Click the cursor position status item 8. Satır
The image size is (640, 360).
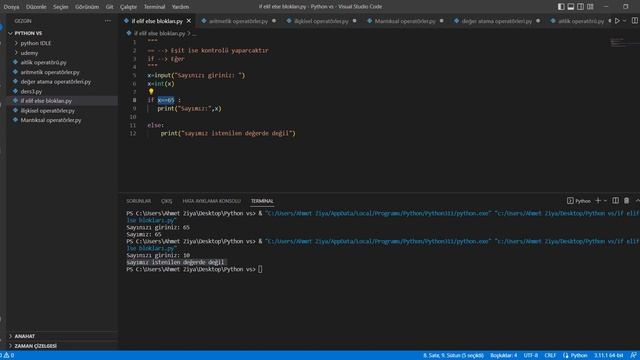coord(453,356)
